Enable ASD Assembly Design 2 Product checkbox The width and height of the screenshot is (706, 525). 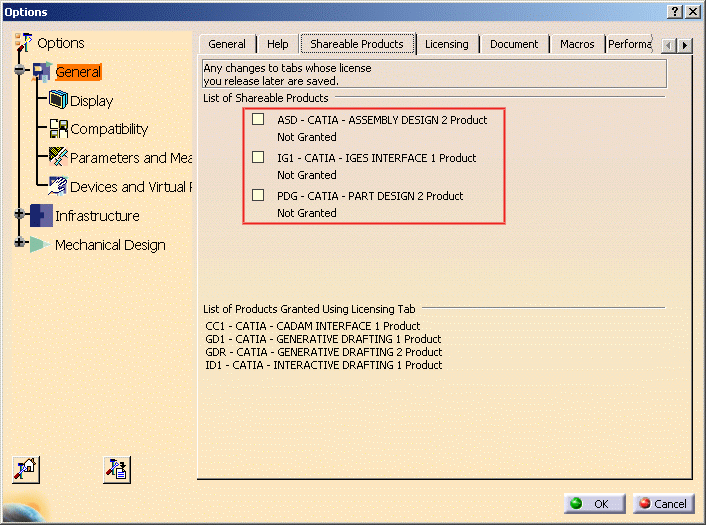tap(258, 119)
